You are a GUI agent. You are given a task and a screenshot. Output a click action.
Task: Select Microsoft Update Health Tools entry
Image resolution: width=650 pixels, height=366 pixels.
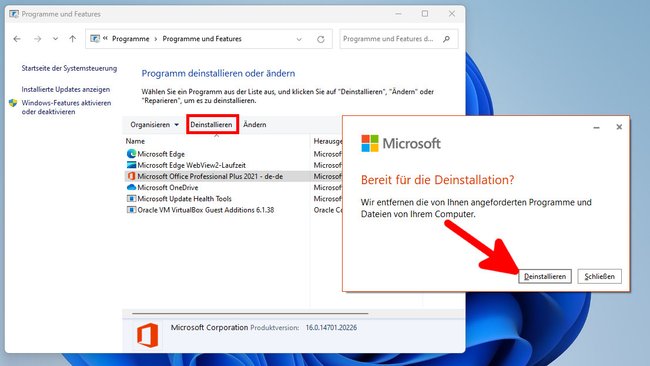184,199
